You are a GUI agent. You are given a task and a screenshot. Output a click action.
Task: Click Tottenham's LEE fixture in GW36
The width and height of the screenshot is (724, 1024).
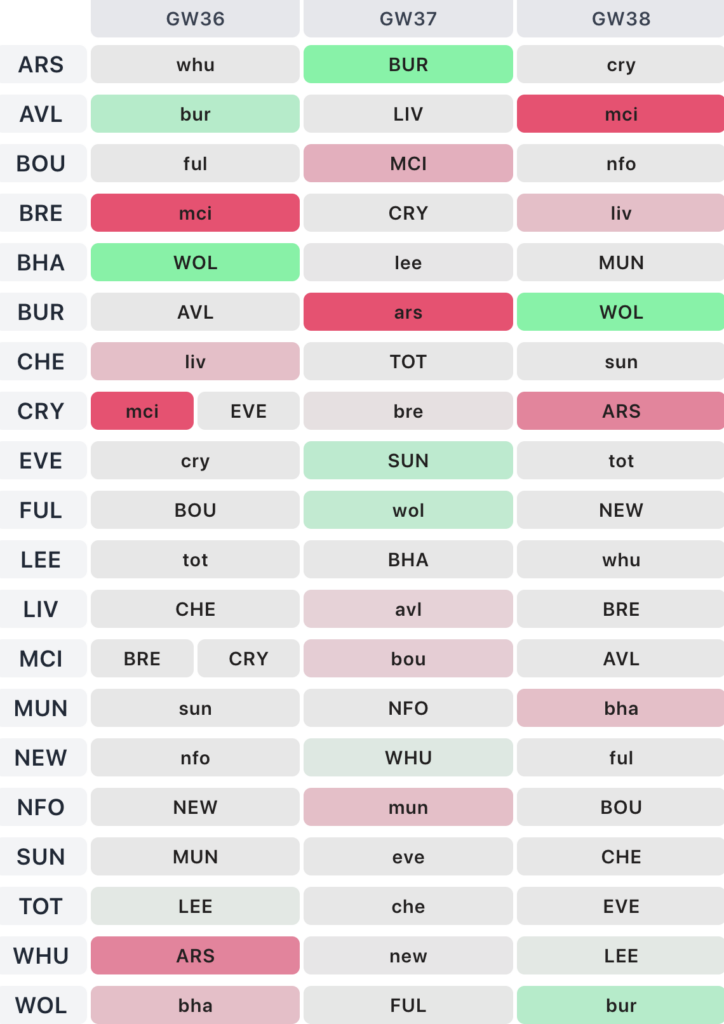click(195, 906)
